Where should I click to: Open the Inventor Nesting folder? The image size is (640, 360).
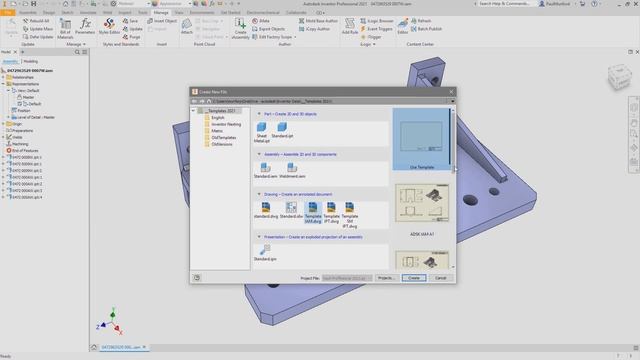click(x=226, y=124)
